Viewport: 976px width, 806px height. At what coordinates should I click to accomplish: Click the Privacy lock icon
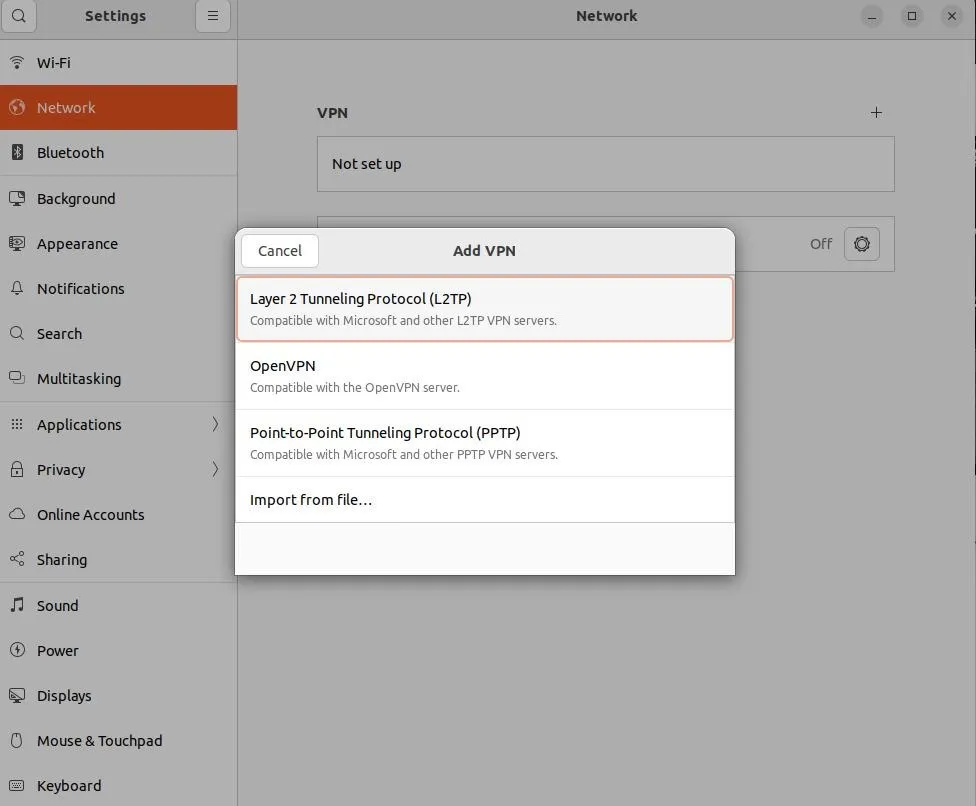click(x=17, y=469)
